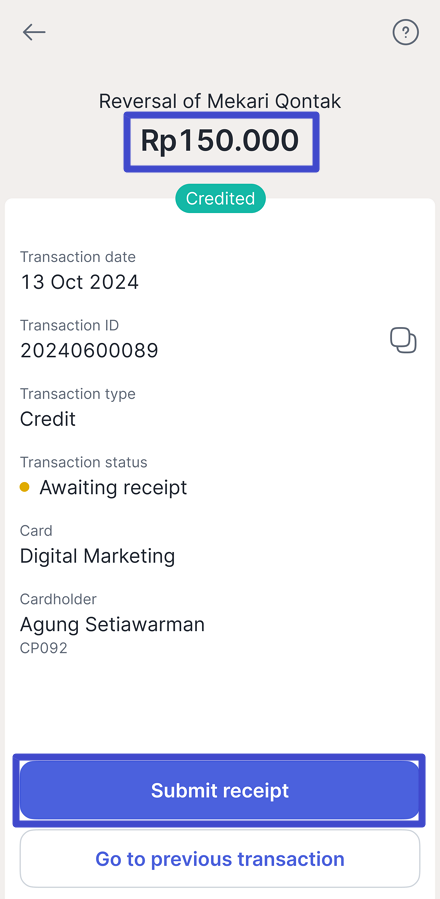Viewport: 440px width, 899px height.
Task: Select the Rp150.000 amount text
Action: 220,141
